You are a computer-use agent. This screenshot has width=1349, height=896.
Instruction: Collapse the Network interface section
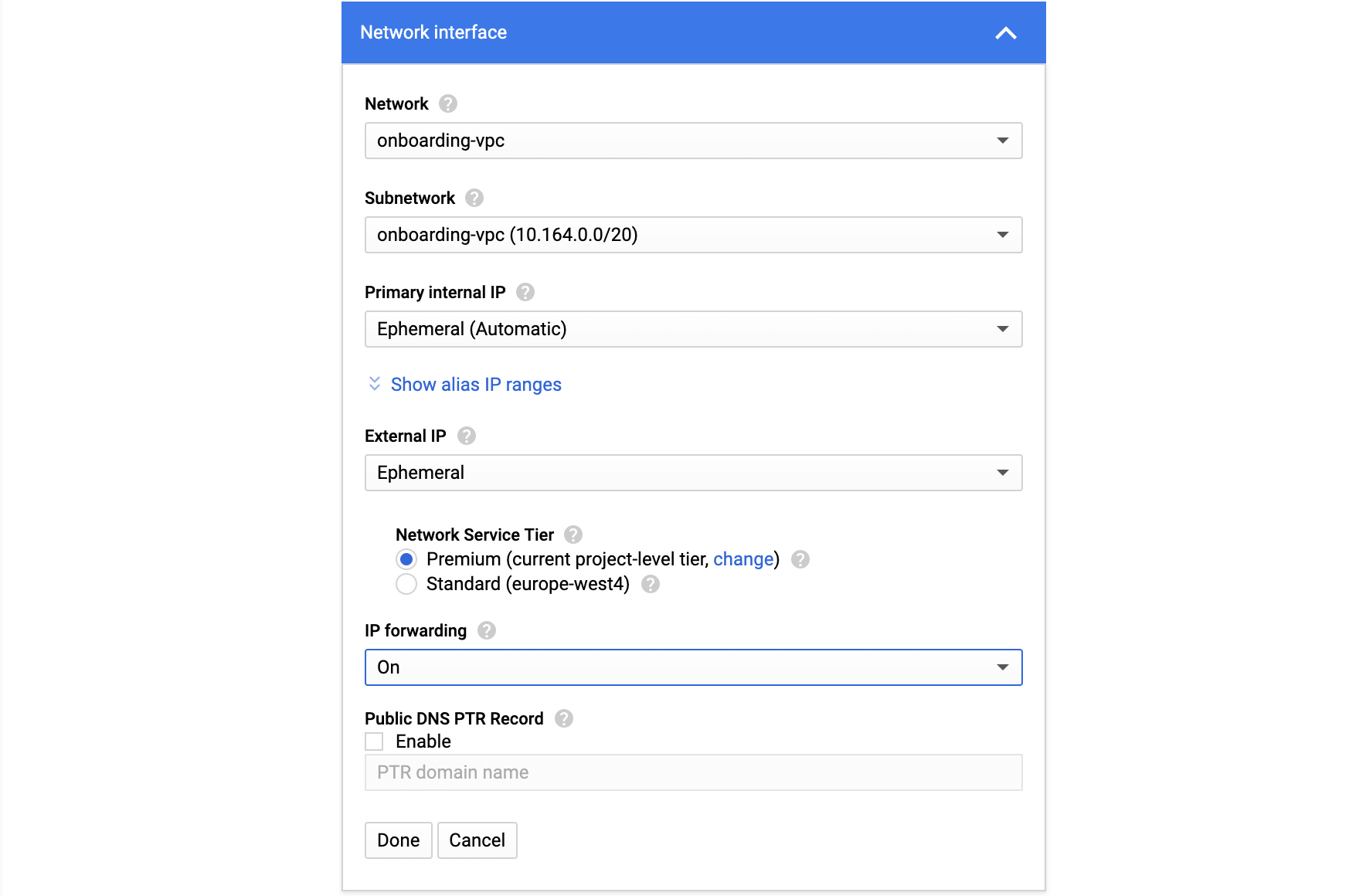[x=1006, y=32]
